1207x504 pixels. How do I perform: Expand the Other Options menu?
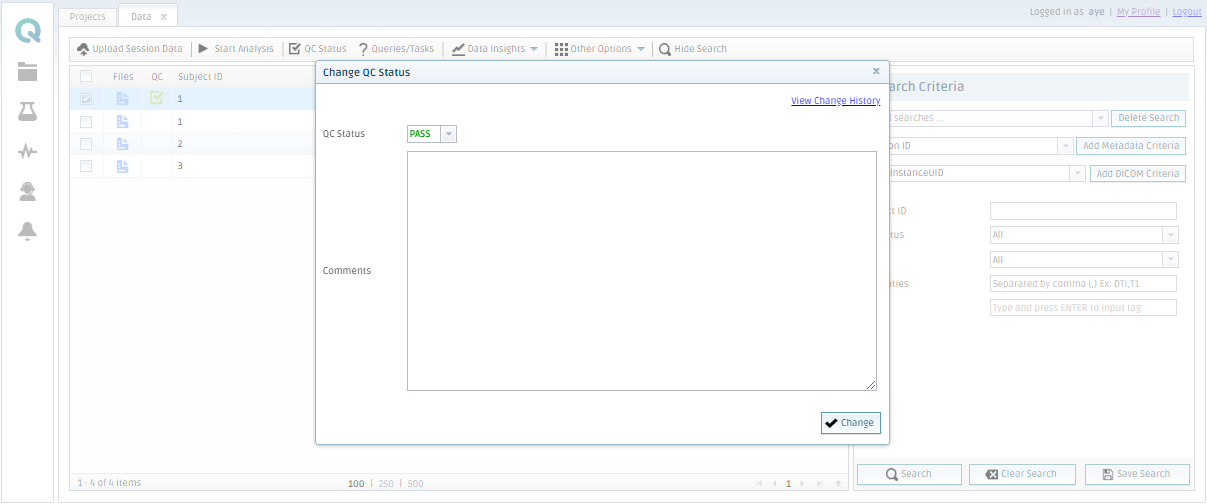(600, 49)
